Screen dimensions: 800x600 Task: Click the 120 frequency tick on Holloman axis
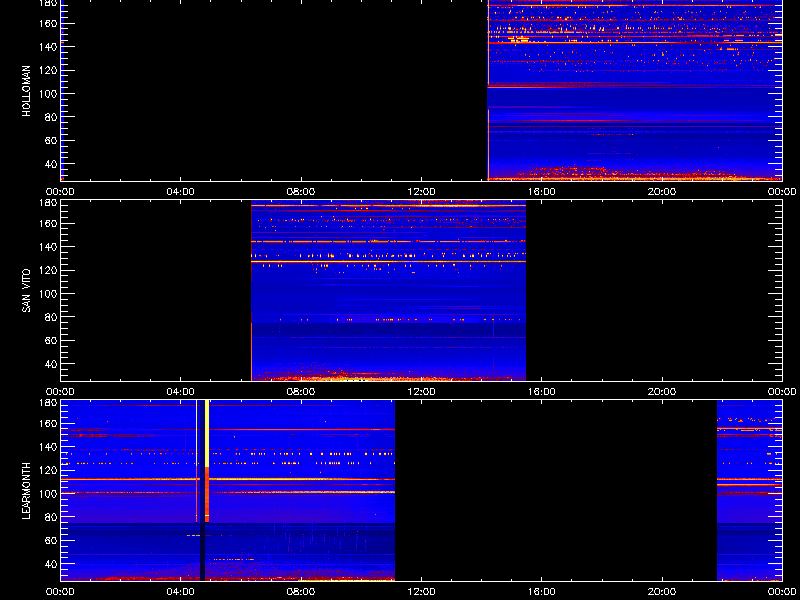pyautogui.click(x=48, y=70)
